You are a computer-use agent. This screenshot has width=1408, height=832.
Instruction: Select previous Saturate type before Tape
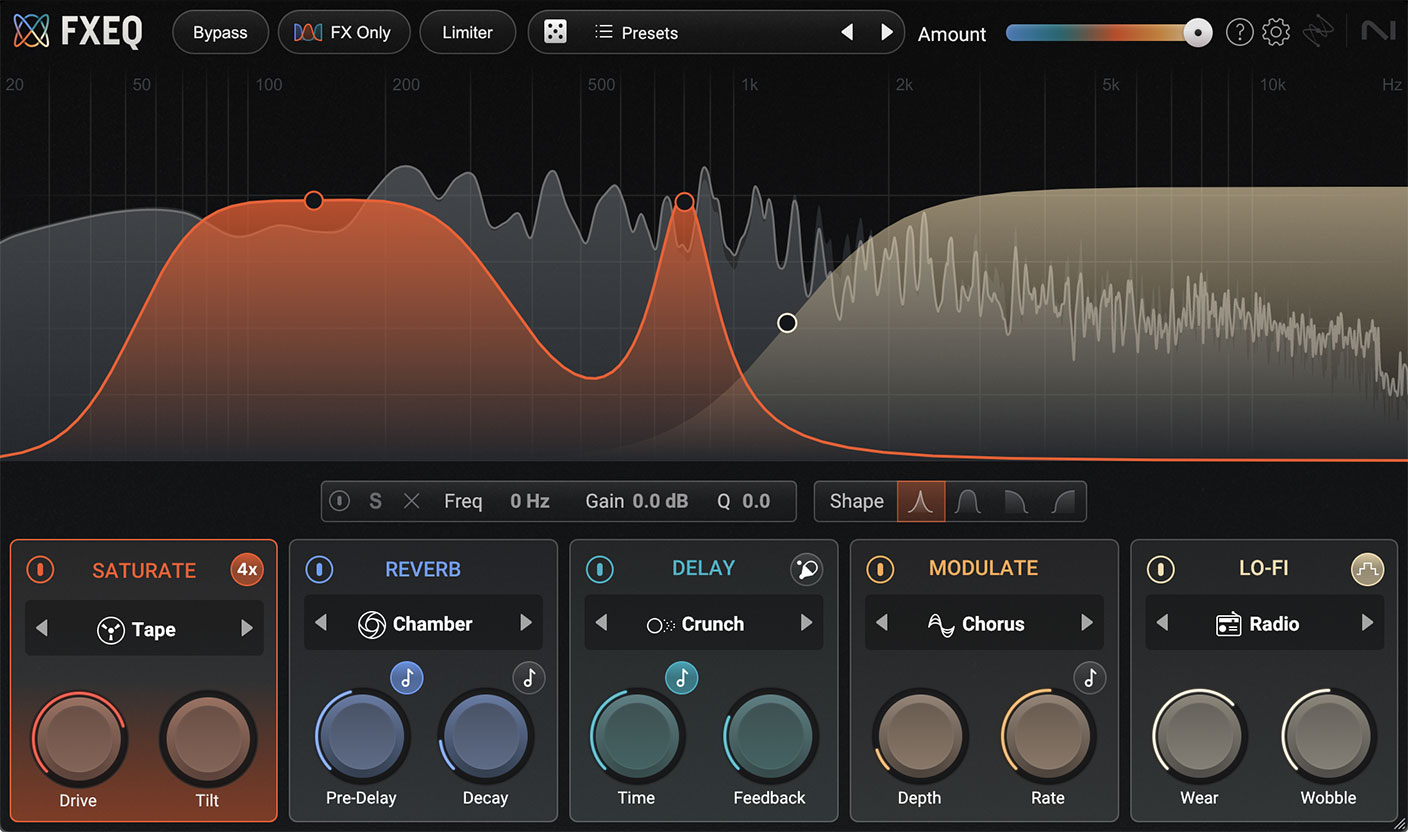click(41, 629)
